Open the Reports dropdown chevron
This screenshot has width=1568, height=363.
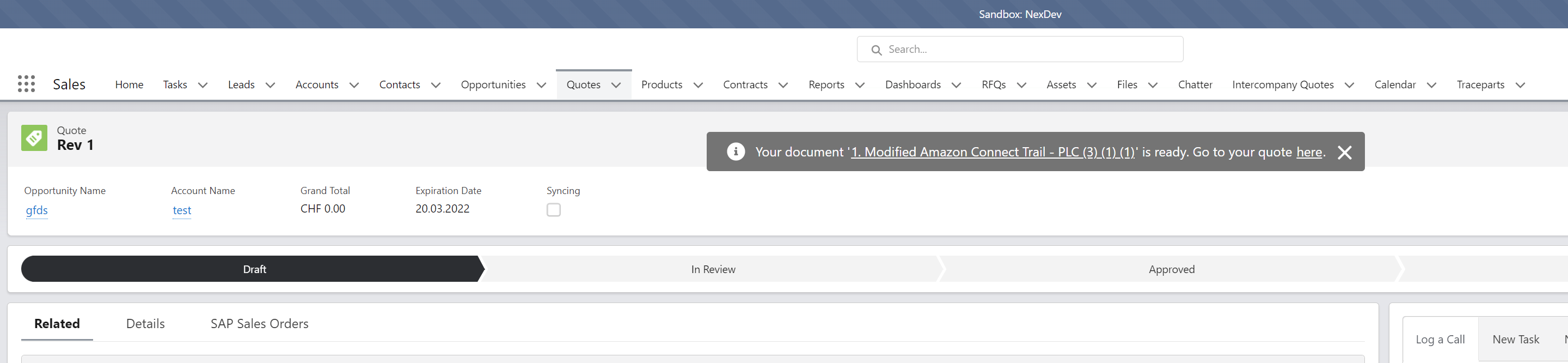coord(860,85)
